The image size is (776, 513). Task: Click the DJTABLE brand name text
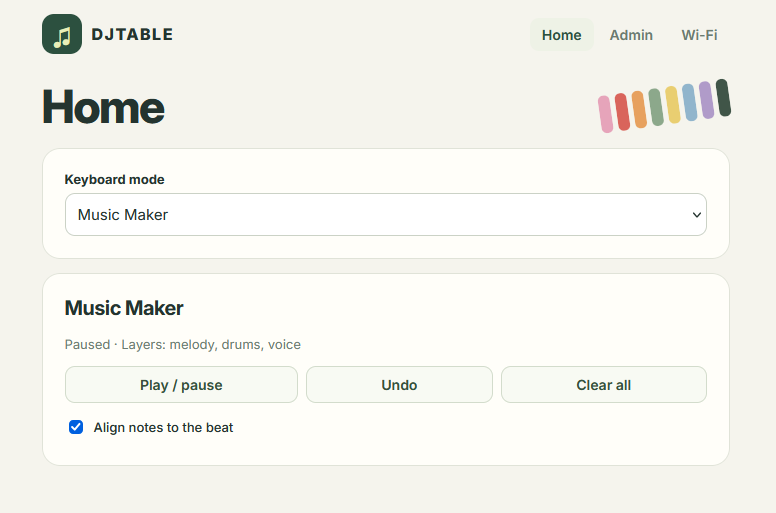click(132, 34)
